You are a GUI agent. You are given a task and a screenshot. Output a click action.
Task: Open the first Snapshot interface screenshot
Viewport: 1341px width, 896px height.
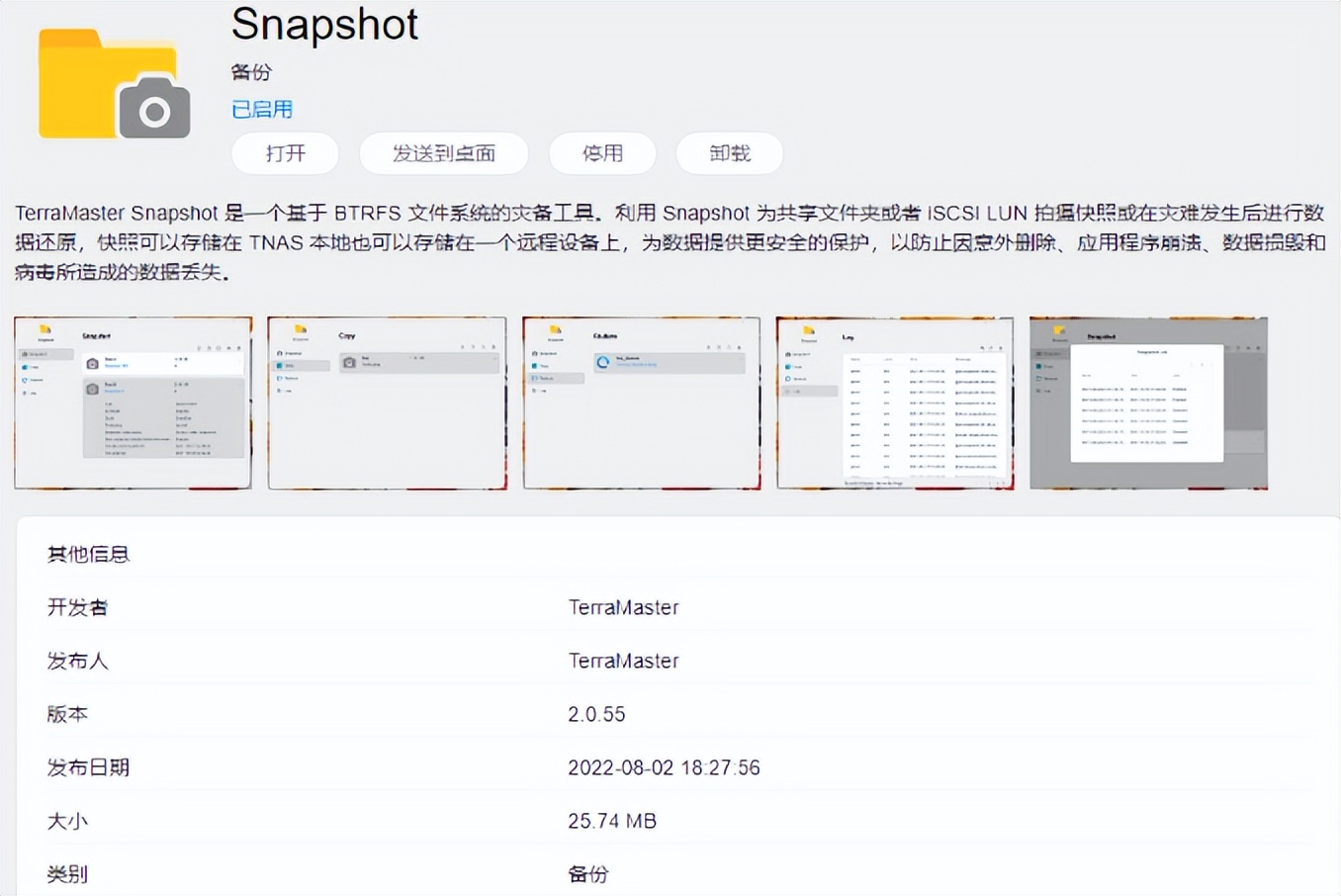(133, 402)
